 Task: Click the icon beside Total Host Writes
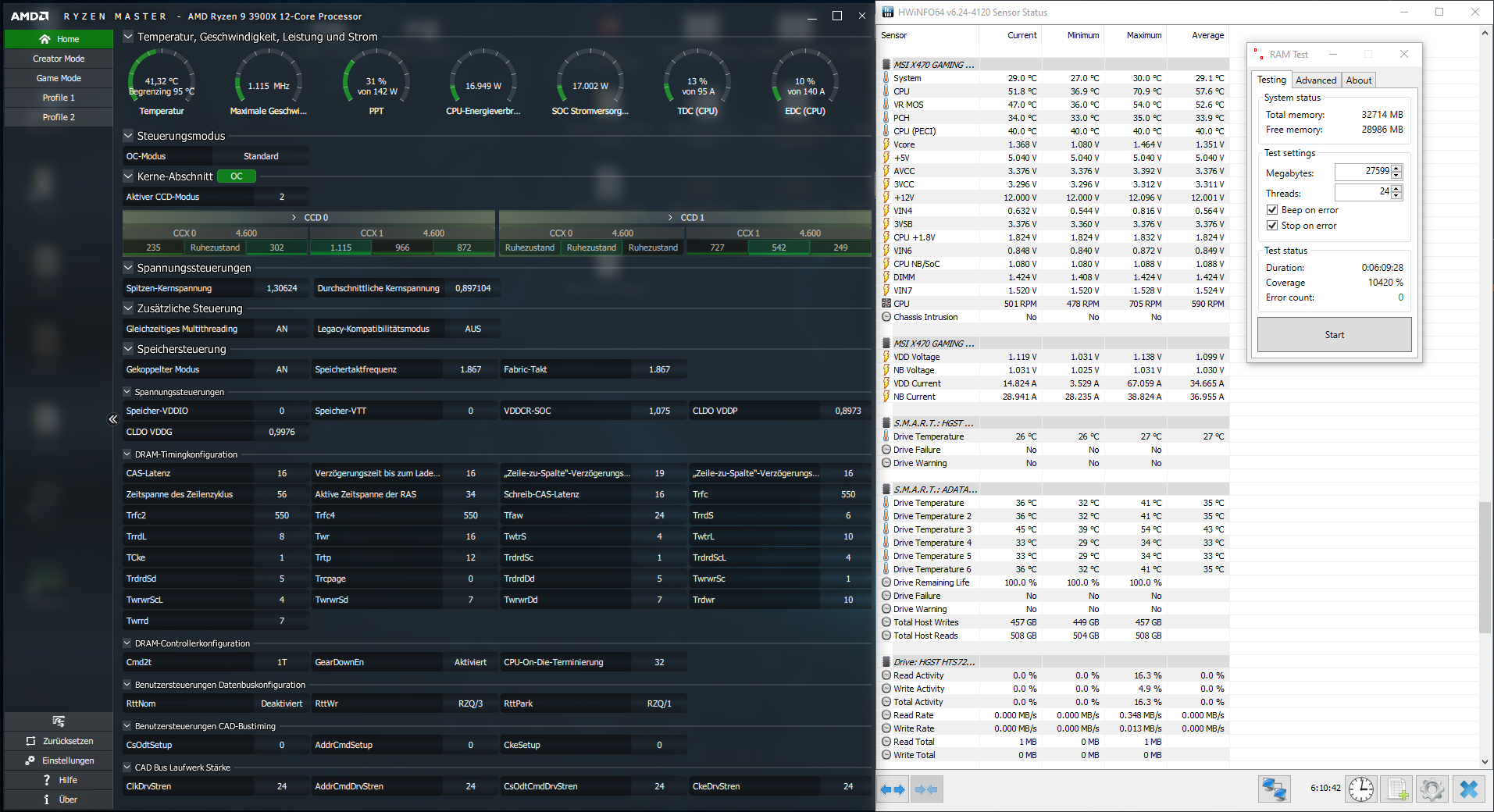point(886,622)
